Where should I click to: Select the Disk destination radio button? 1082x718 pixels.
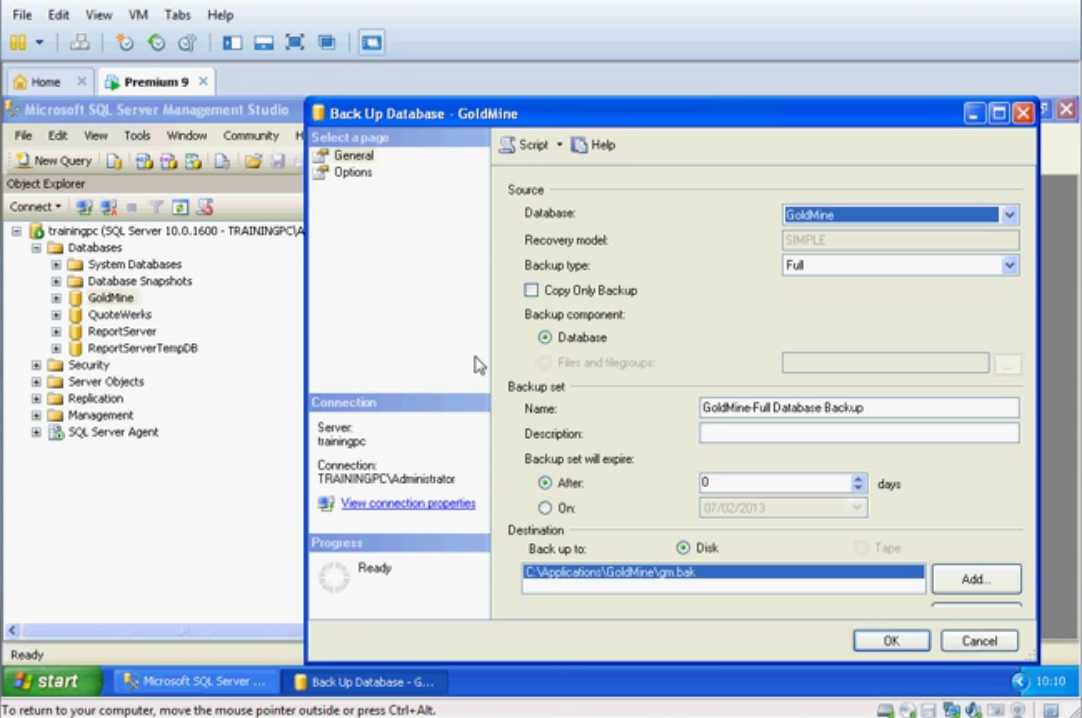683,548
